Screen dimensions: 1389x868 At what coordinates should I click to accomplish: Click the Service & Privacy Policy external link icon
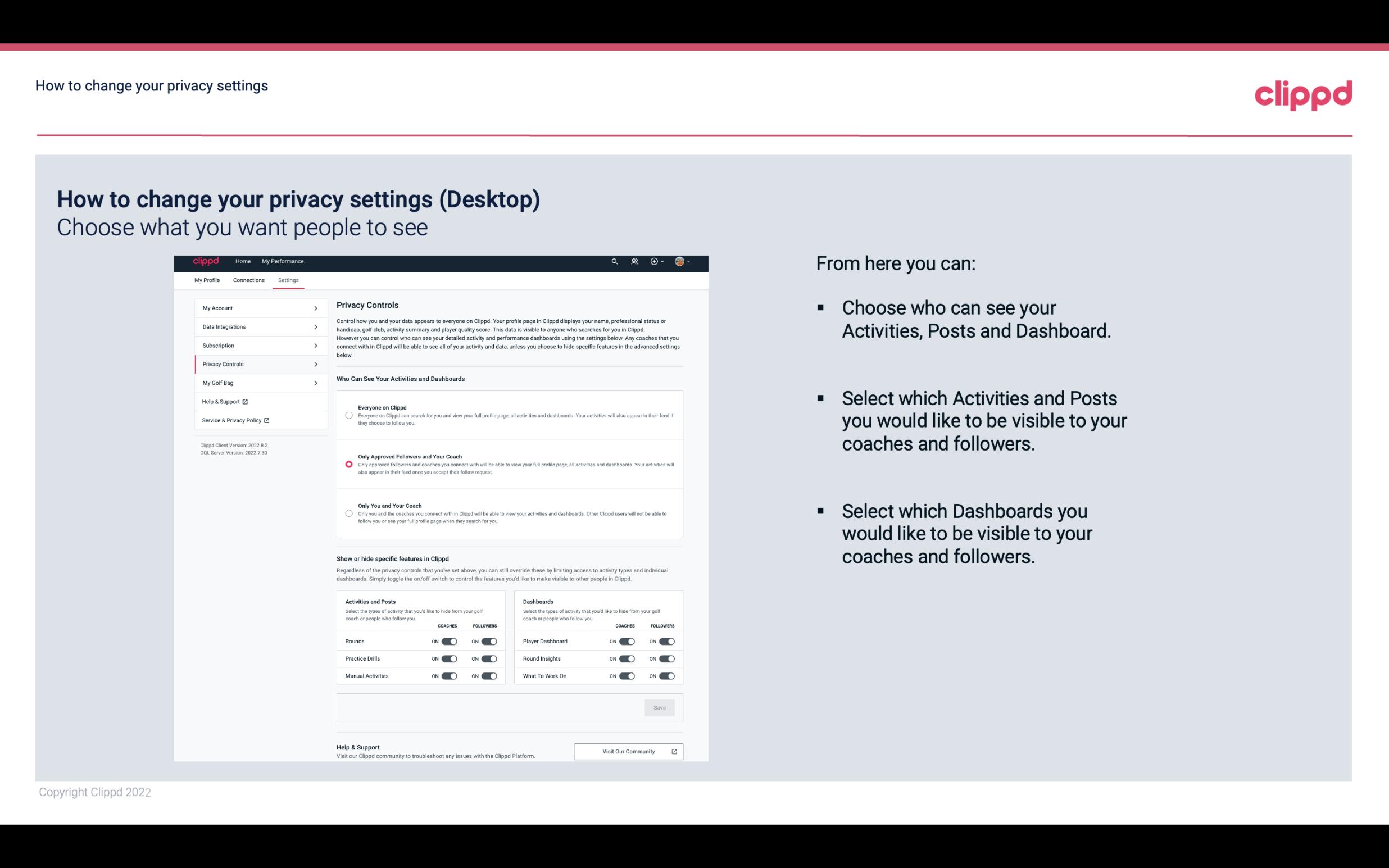point(267,420)
